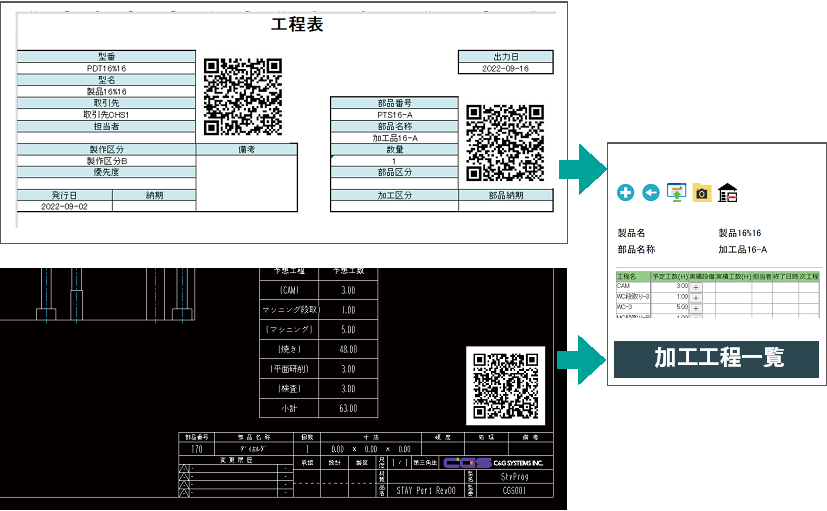Click the 製作区分B cell
The height and width of the screenshot is (511, 827).
106,161
